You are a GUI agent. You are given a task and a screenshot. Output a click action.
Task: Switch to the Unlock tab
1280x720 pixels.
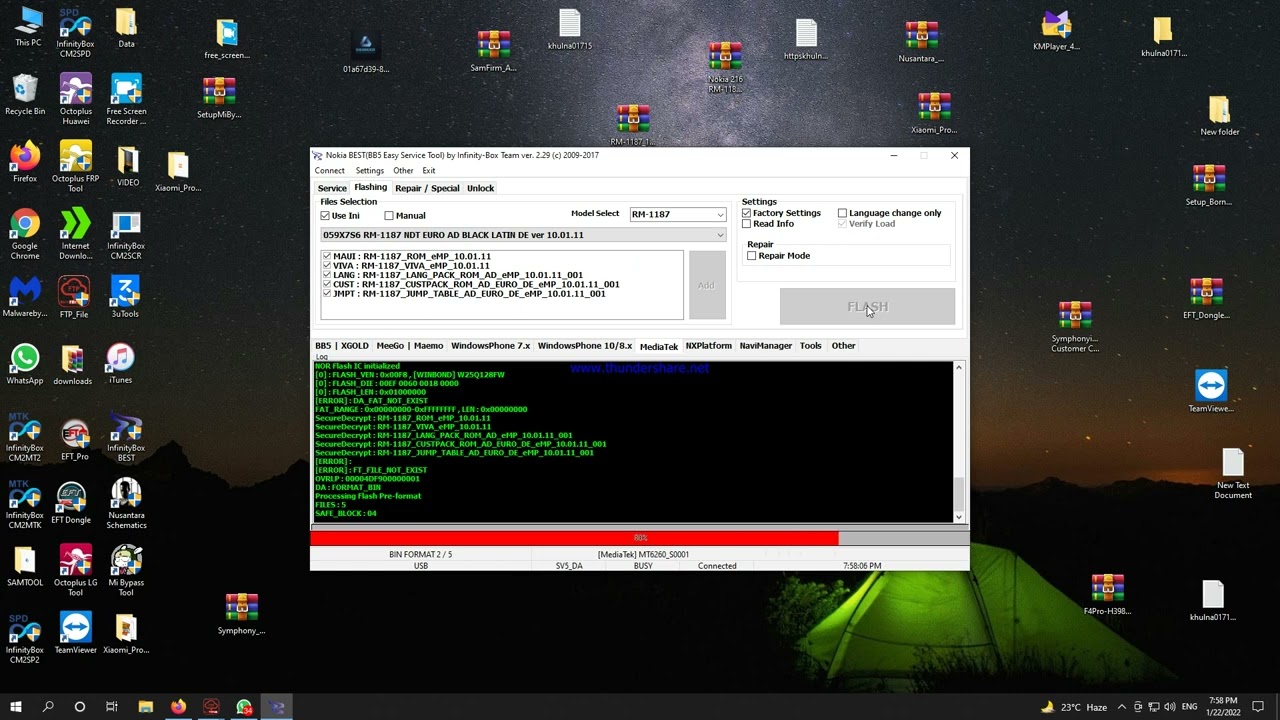click(x=480, y=188)
